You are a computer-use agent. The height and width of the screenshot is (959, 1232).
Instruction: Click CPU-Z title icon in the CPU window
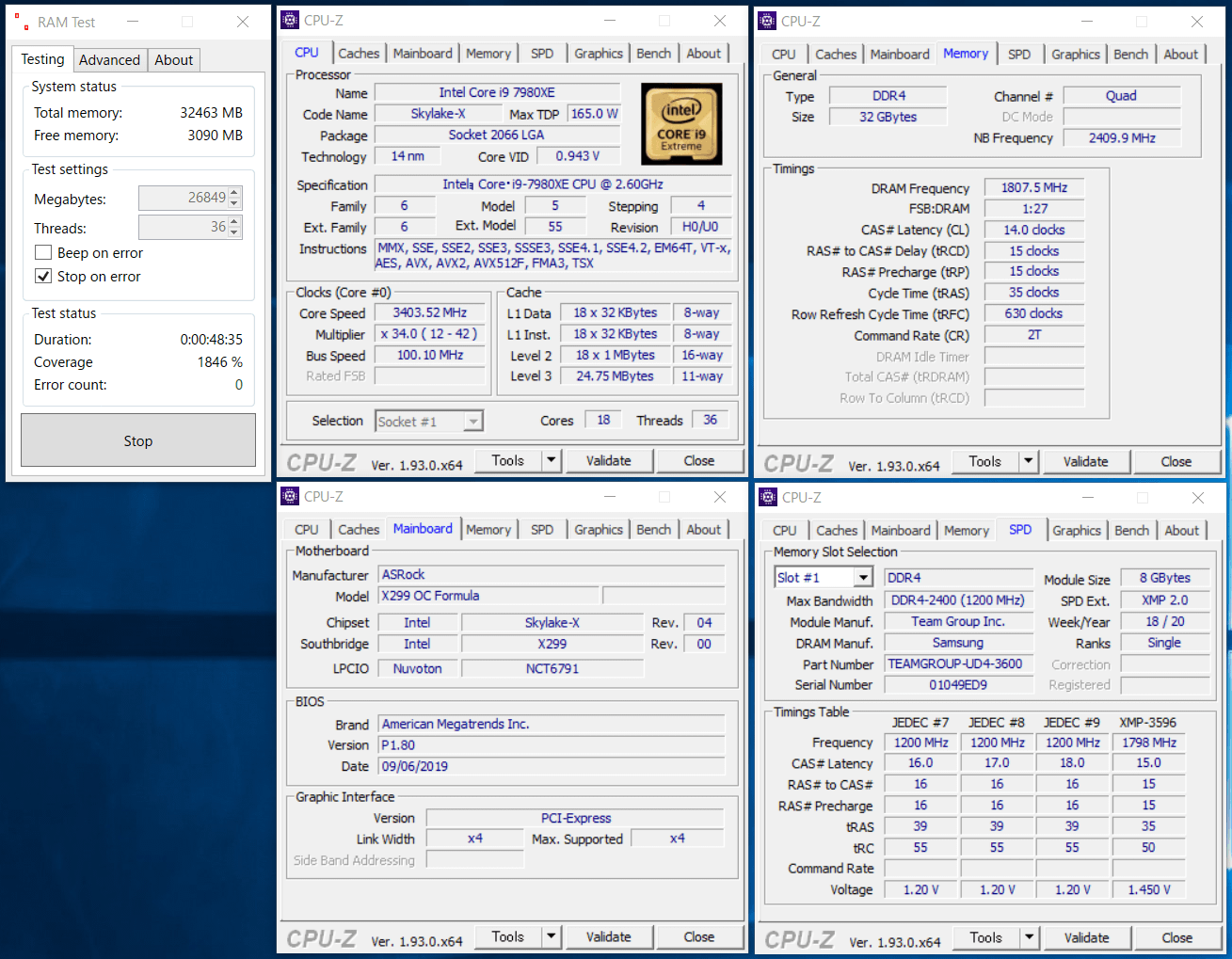[290, 20]
